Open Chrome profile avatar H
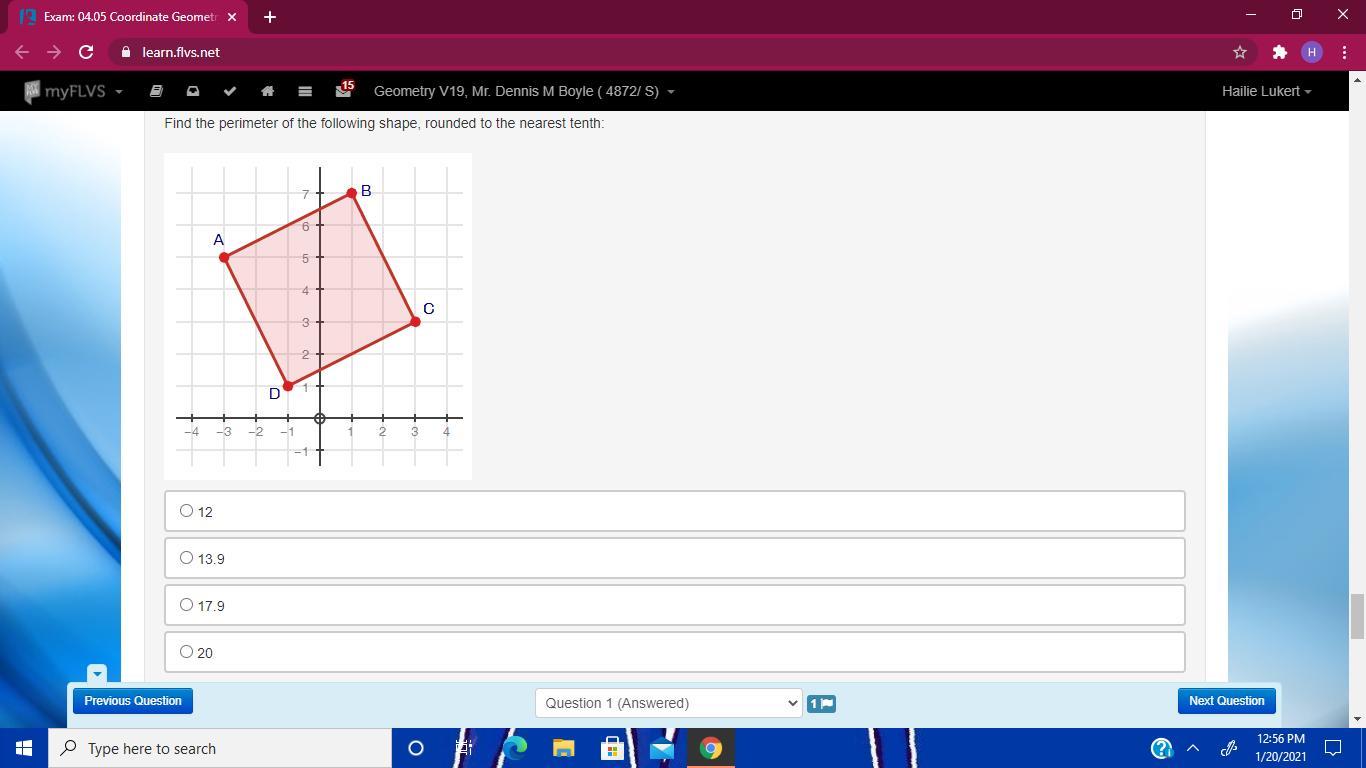This screenshot has height=768, width=1366. [1312, 52]
